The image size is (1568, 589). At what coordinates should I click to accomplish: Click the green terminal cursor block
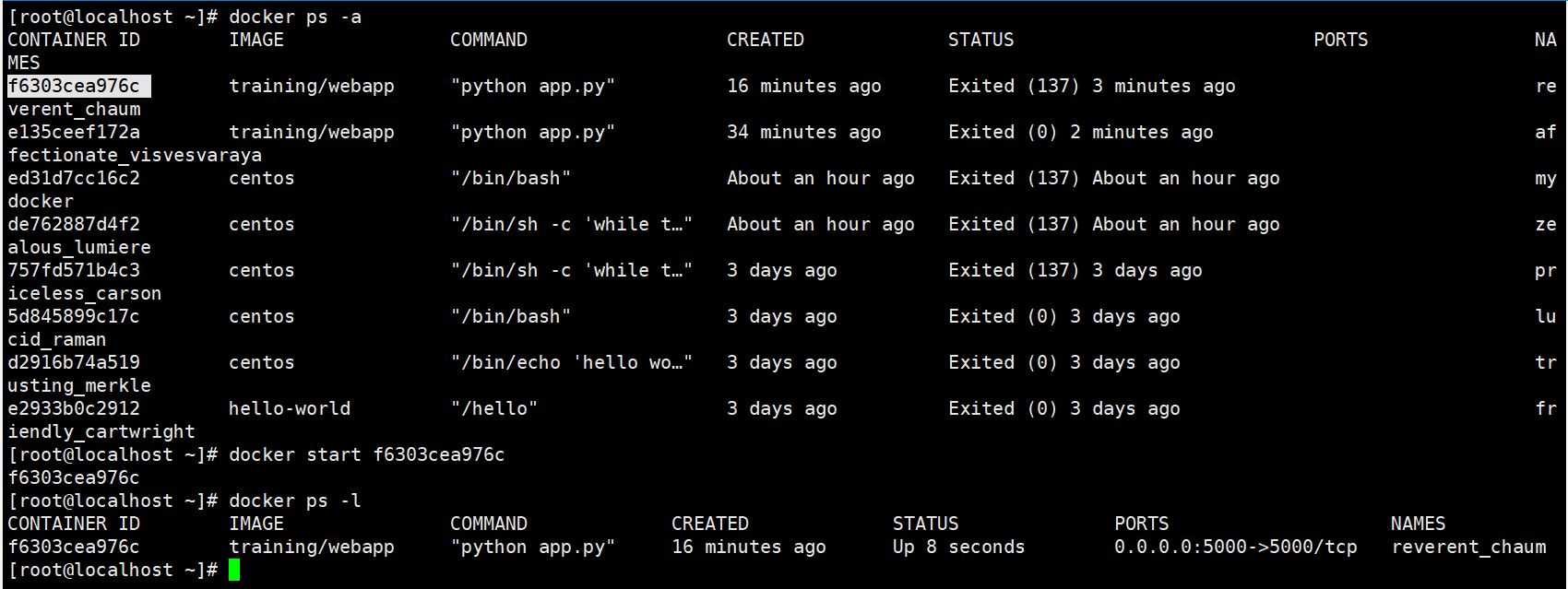pyautogui.click(x=234, y=570)
